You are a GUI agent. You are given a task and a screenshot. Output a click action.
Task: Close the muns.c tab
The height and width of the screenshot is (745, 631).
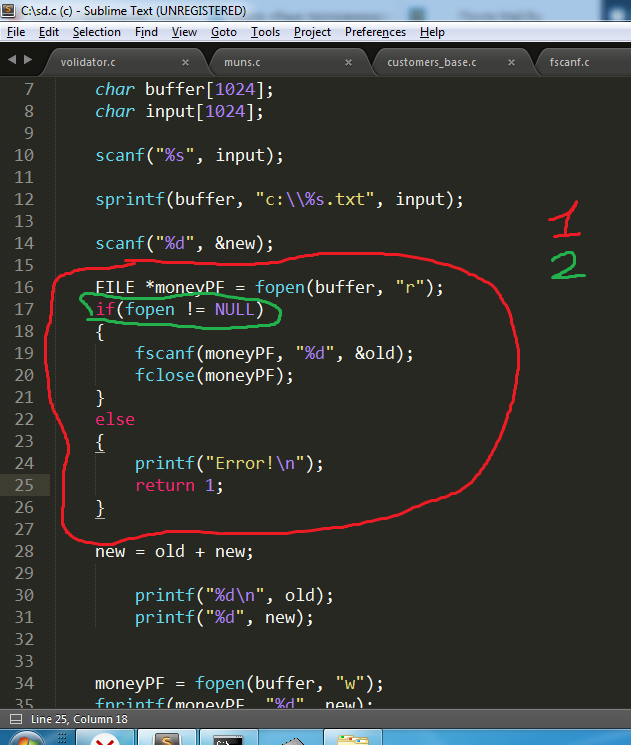coord(348,62)
